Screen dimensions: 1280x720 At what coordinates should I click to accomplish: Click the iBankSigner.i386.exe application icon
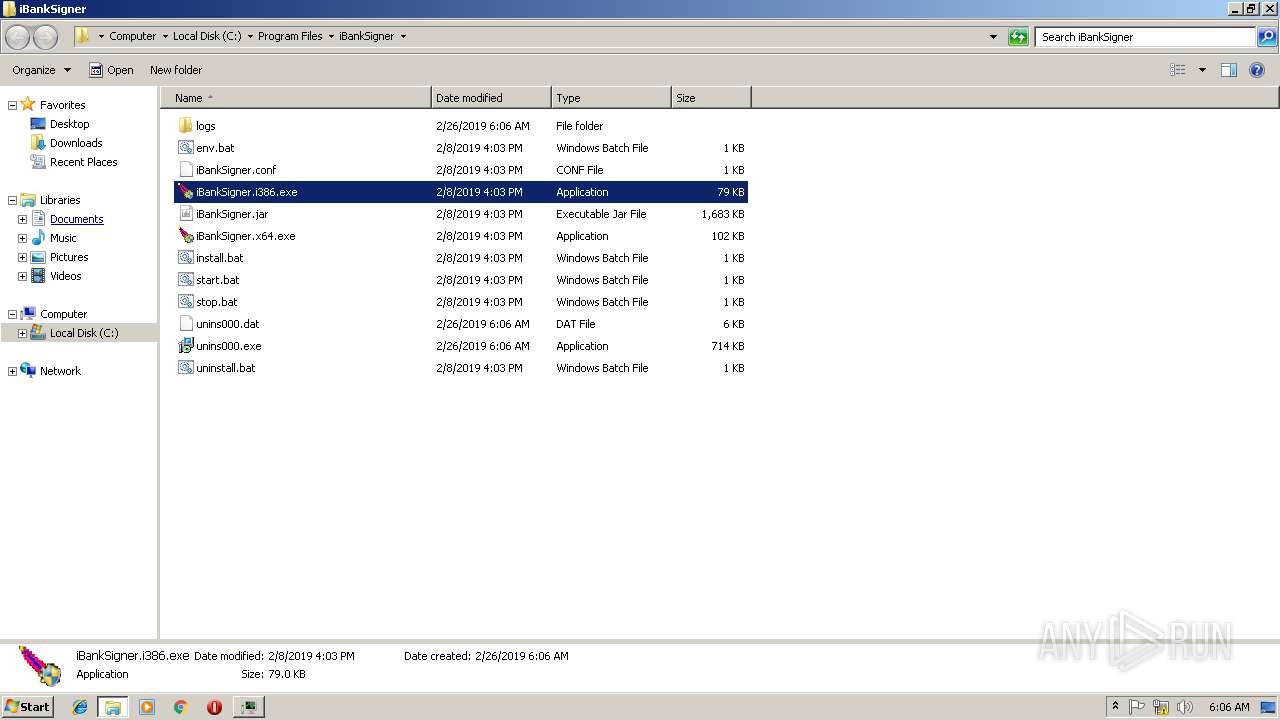click(185, 192)
